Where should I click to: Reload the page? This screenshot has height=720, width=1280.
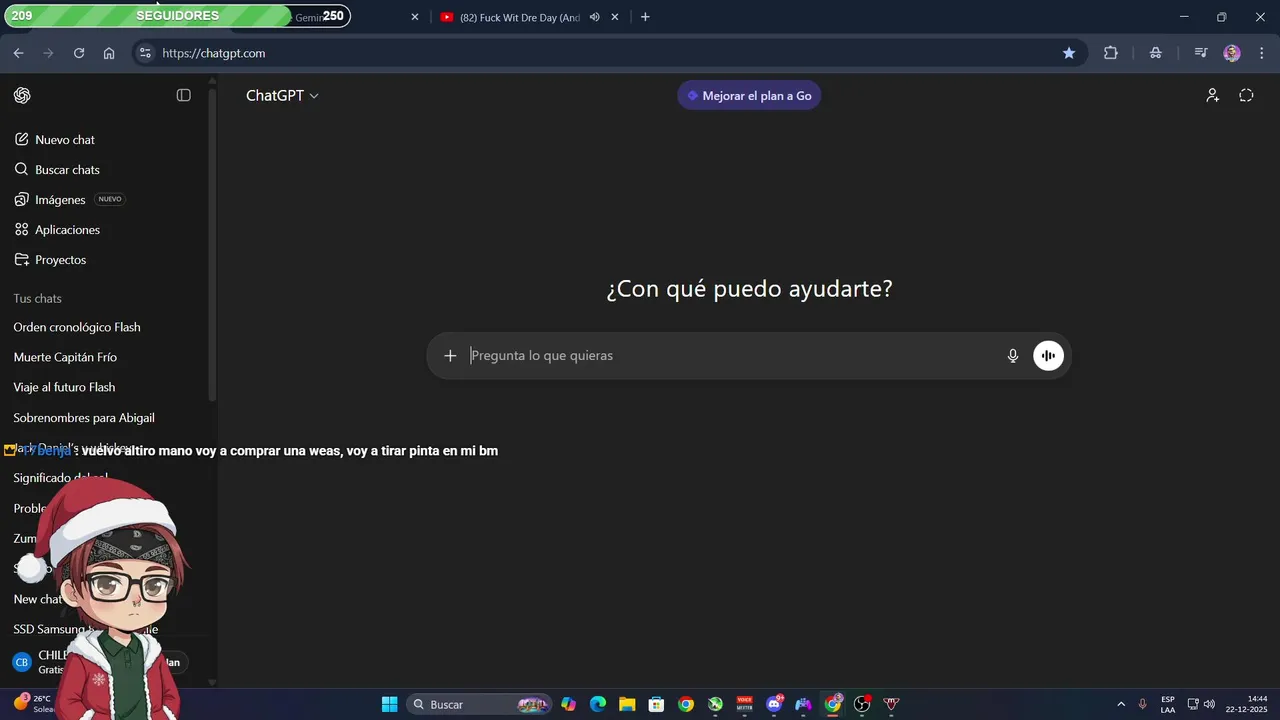pos(79,53)
